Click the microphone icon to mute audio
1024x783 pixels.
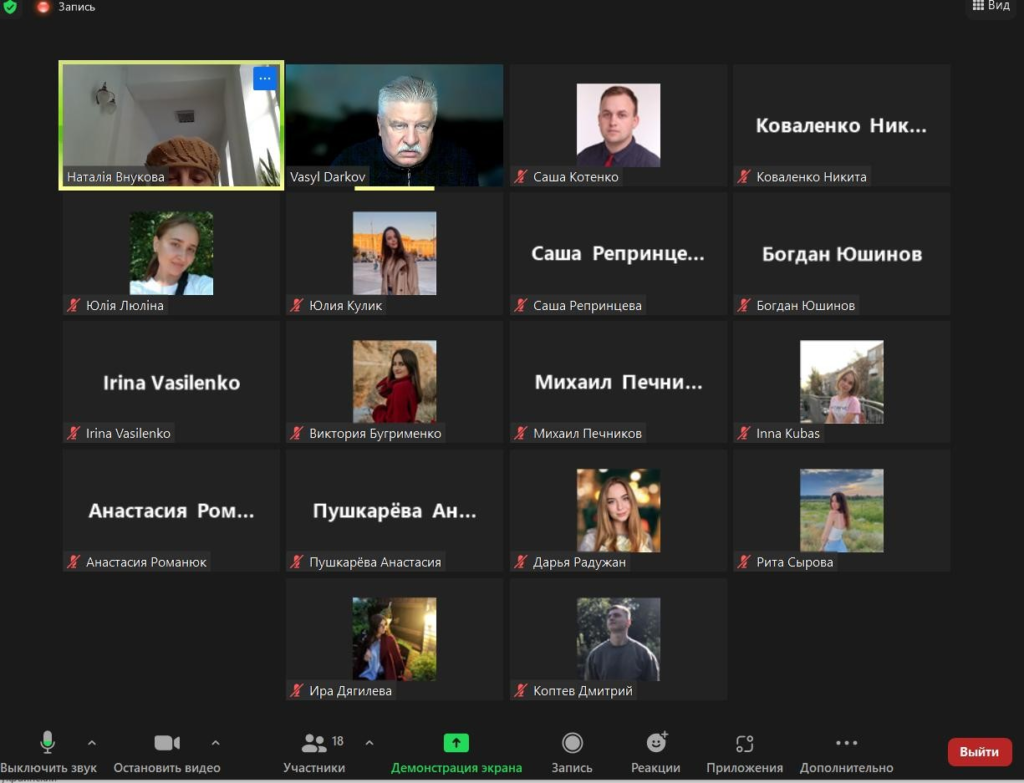pos(47,743)
